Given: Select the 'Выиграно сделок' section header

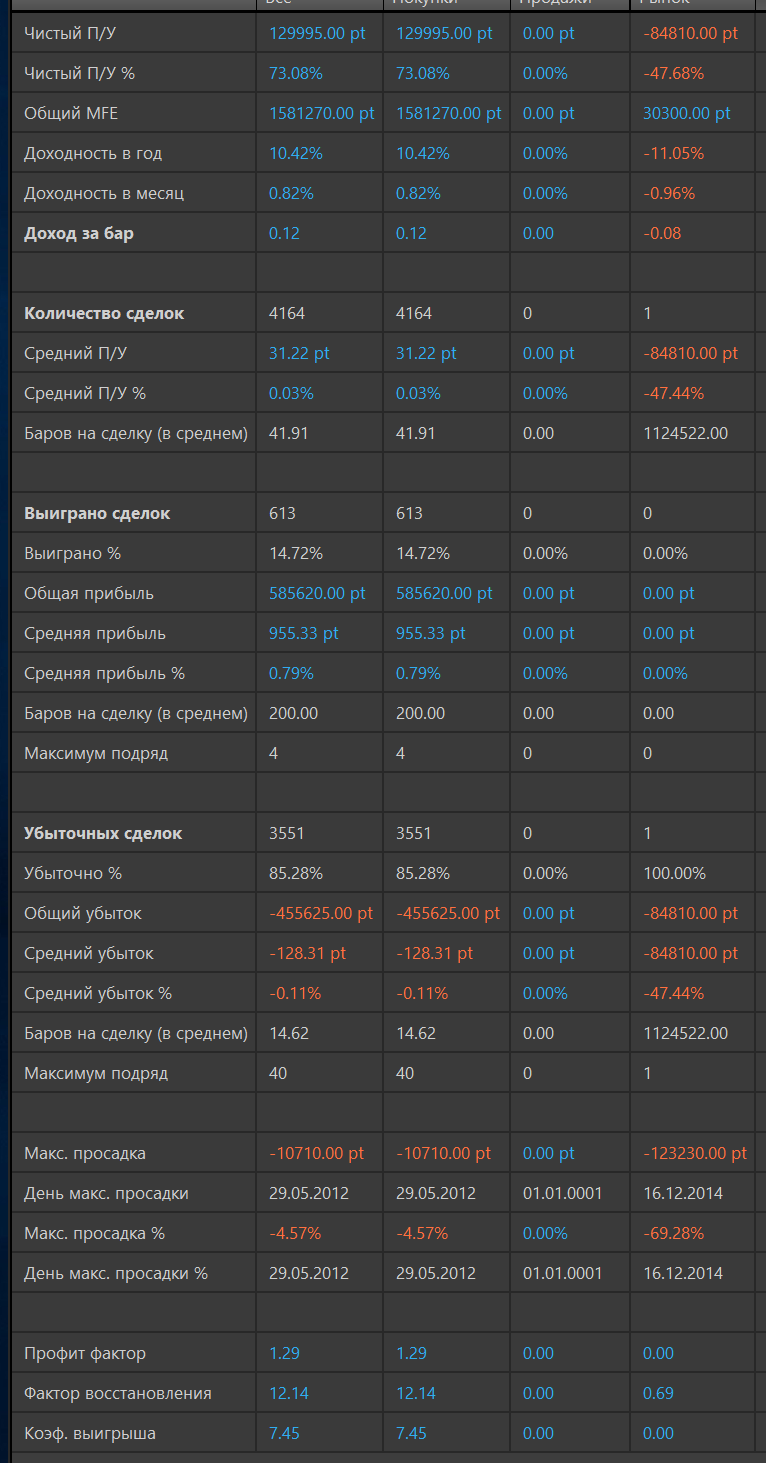Looking at the screenshot, I should coord(97,513).
